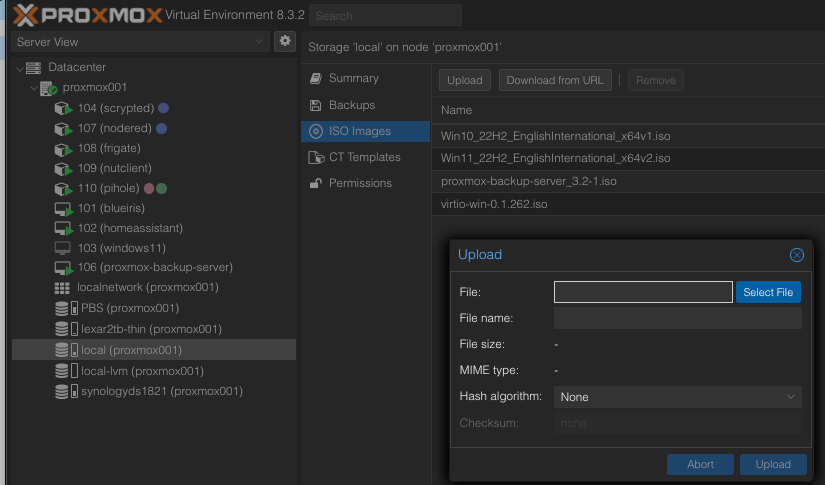
Task: Click the PBS storage icon
Action: [66, 308]
